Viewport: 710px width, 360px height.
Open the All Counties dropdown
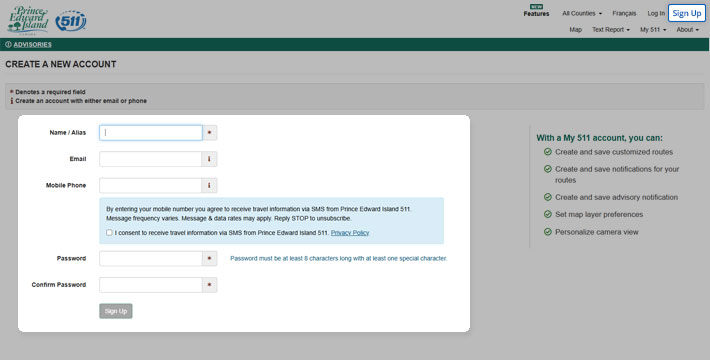[582, 14]
